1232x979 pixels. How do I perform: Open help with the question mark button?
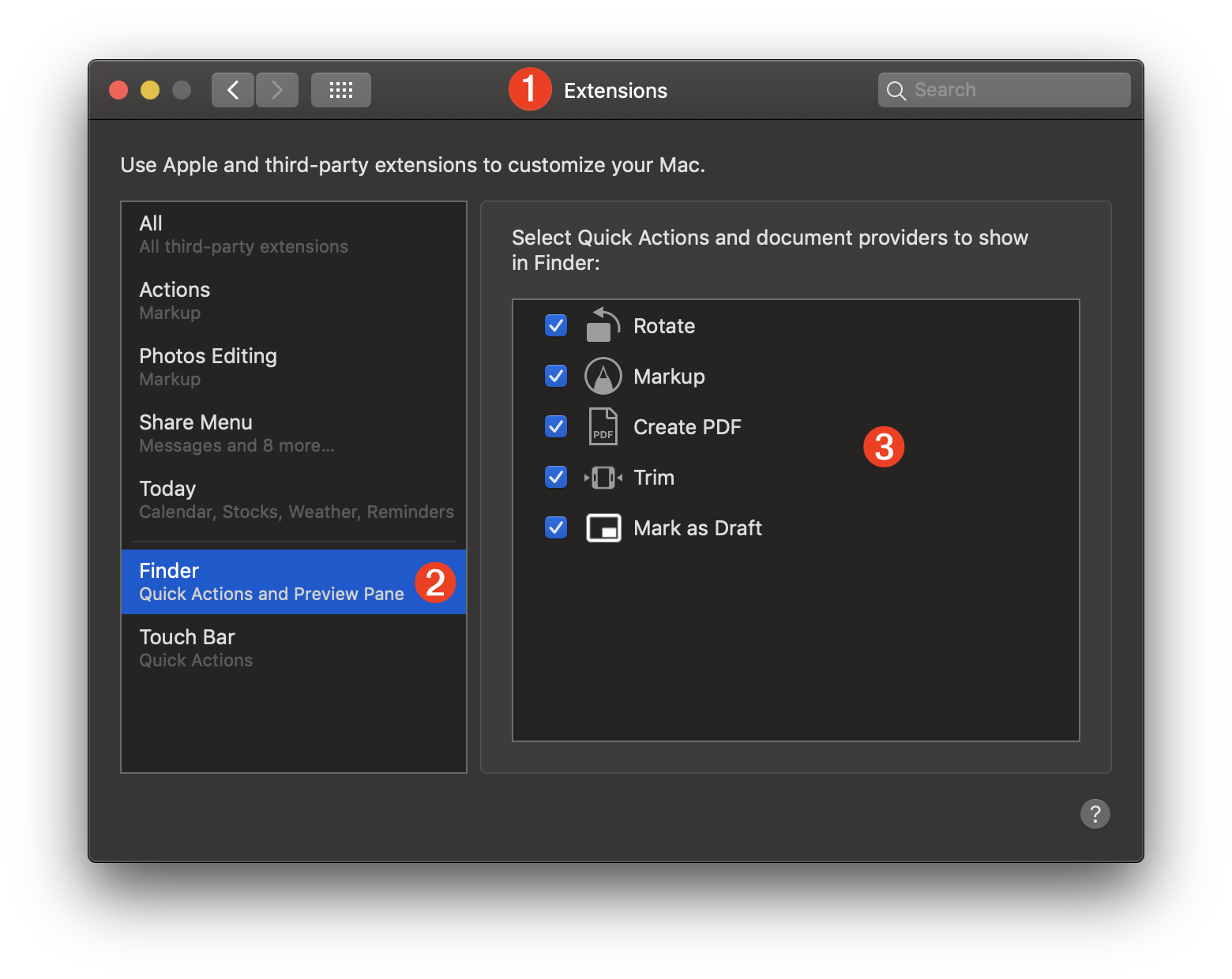(1095, 814)
